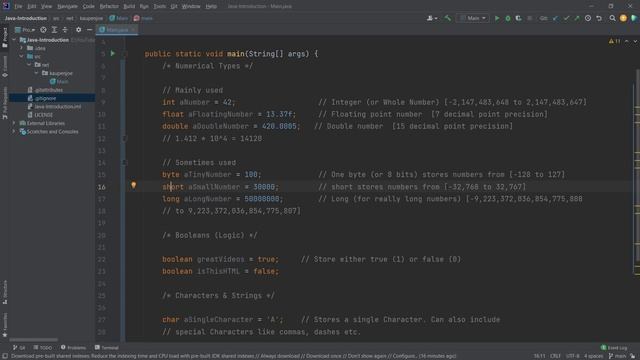This screenshot has height=360, width=640.
Task: Open the View menu
Action: (x=46, y=7)
